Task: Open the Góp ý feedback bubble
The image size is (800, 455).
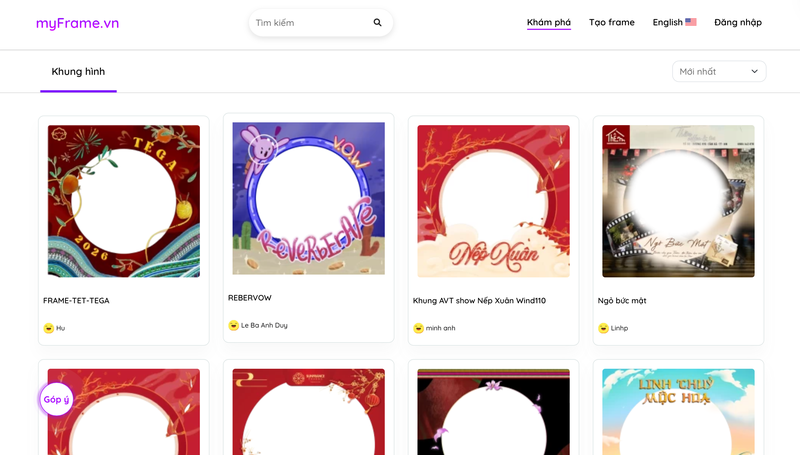Action: point(56,399)
